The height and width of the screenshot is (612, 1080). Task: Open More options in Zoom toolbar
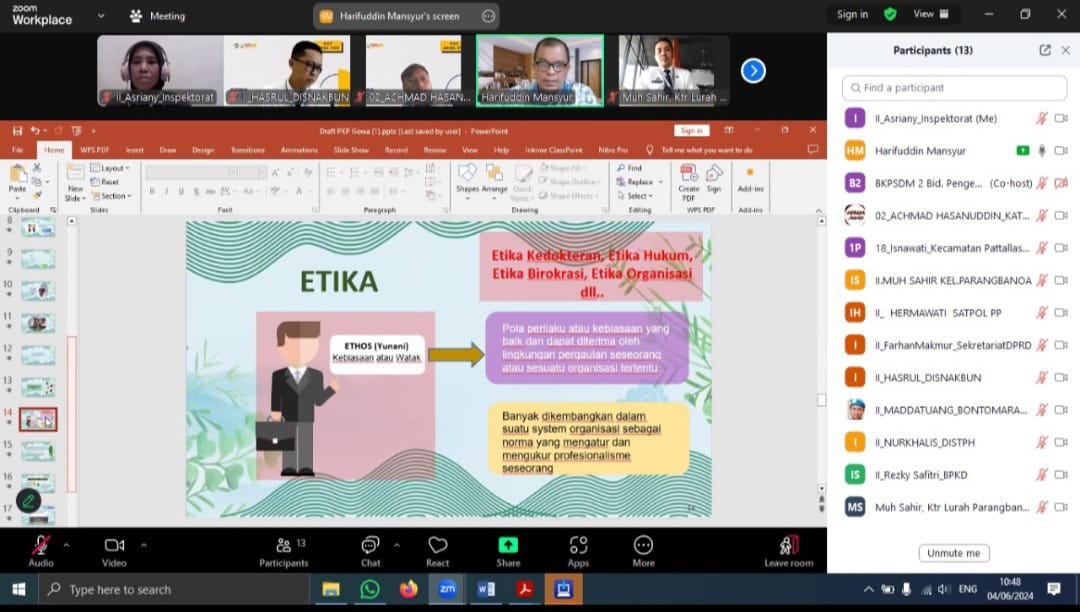(x=643, y=551)
